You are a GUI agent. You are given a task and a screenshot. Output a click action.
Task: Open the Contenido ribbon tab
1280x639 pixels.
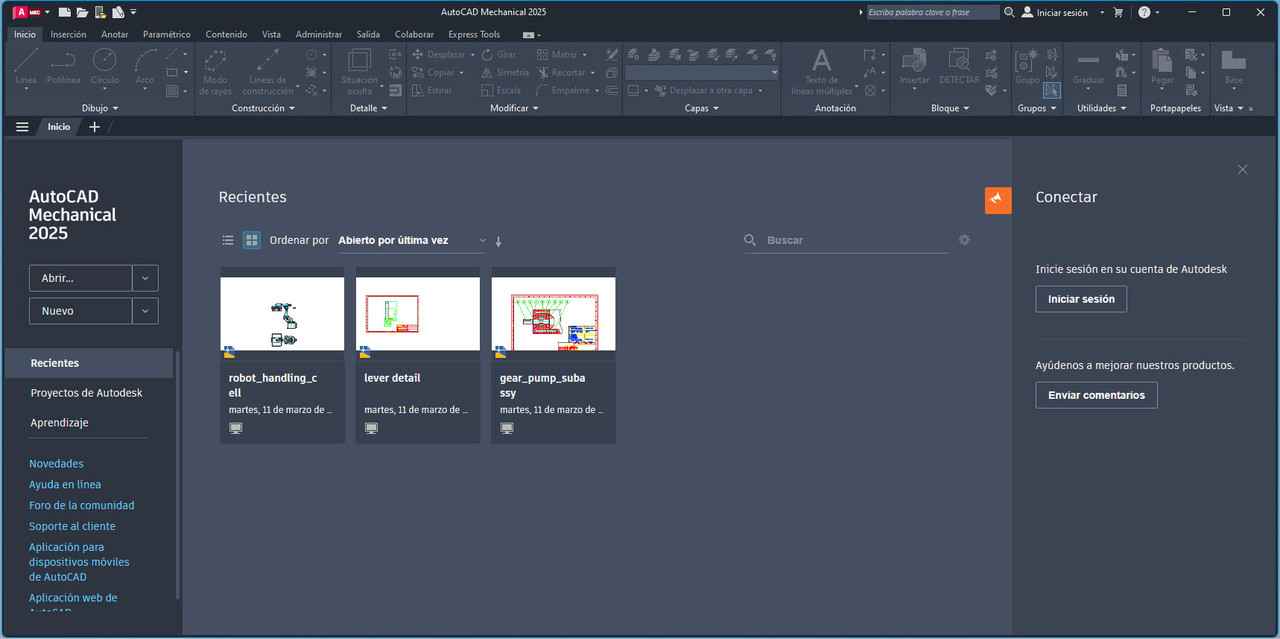[x=226, y=34]
